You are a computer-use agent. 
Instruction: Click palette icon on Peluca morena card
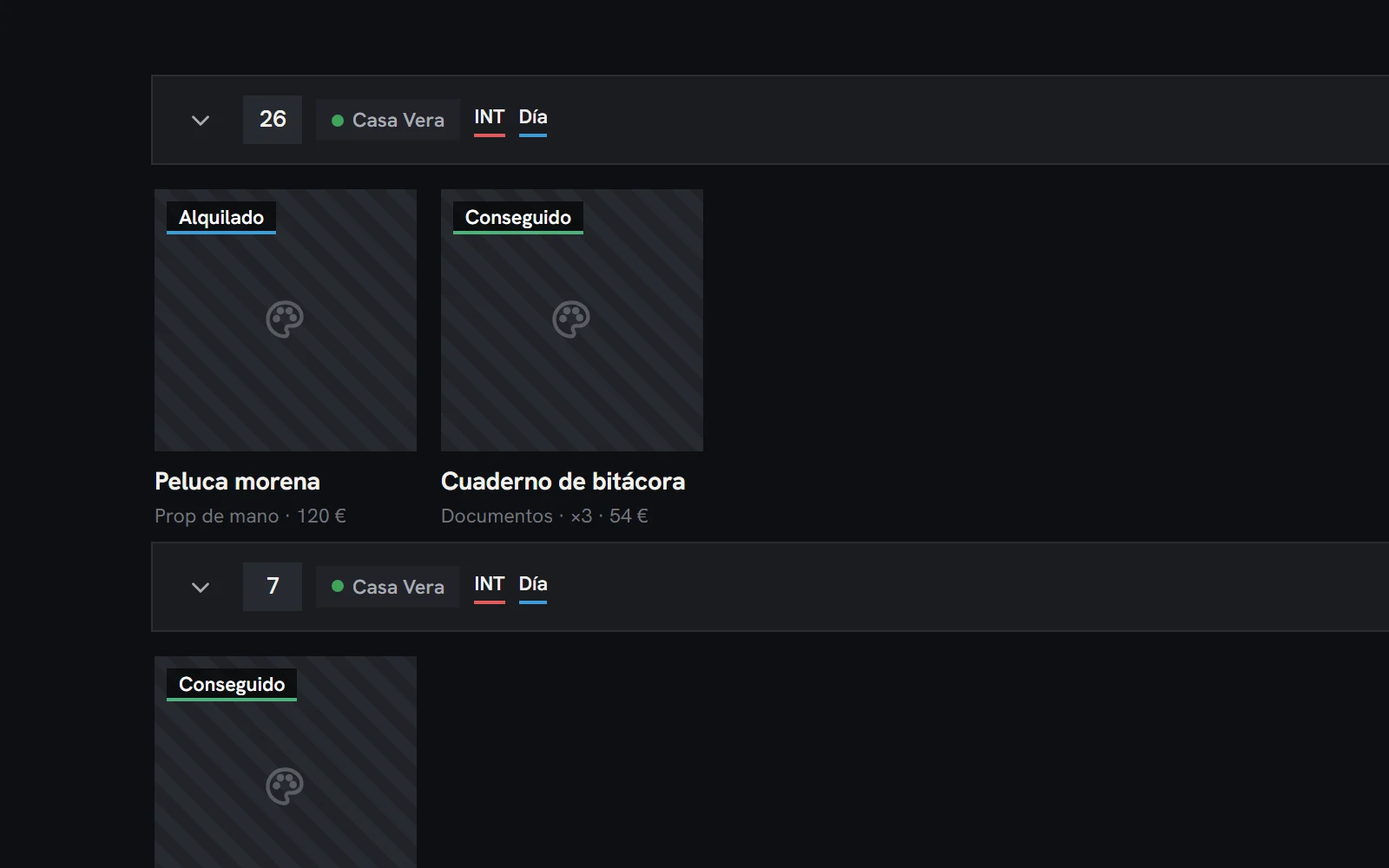[285, 319]
